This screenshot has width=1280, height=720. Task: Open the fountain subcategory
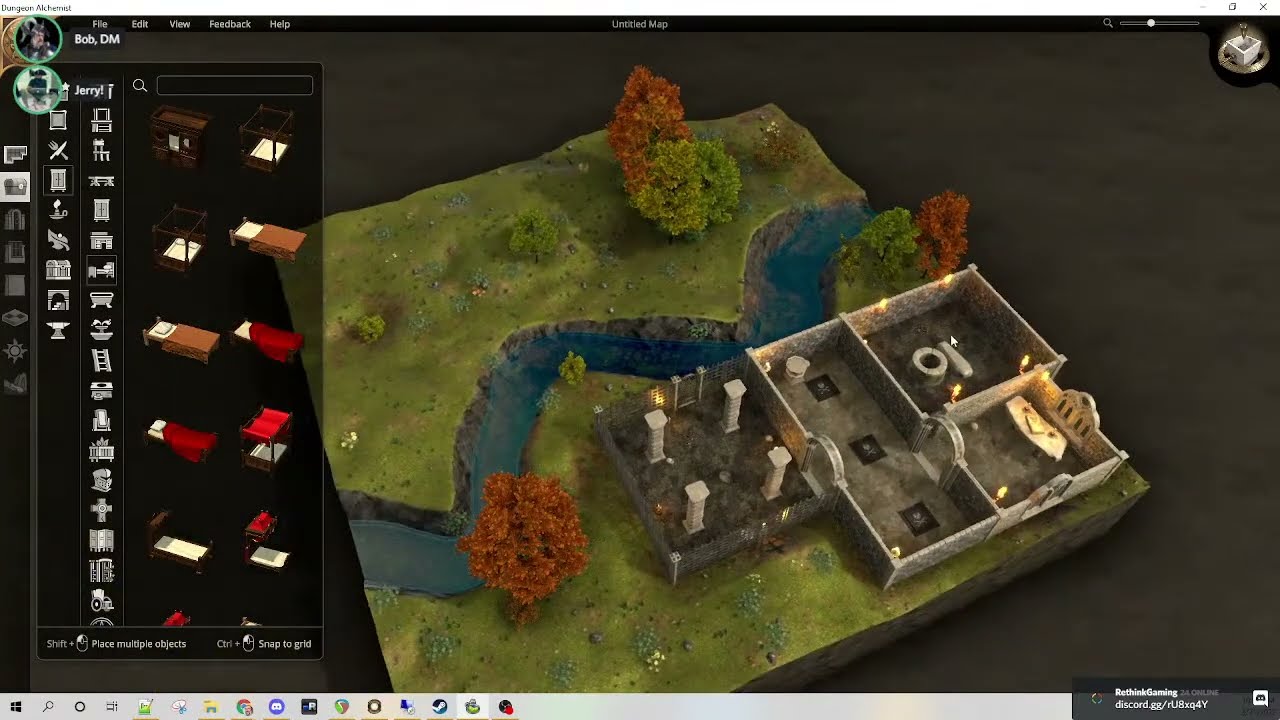coord(101,330)
